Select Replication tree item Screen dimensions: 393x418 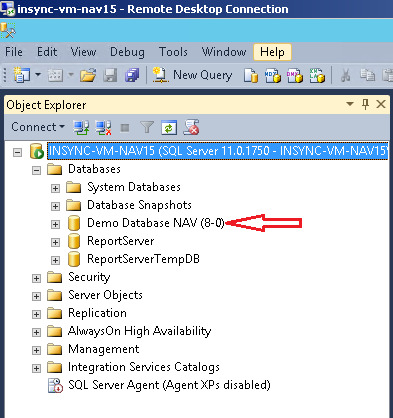pyautogui.click(x=97, y=313)
